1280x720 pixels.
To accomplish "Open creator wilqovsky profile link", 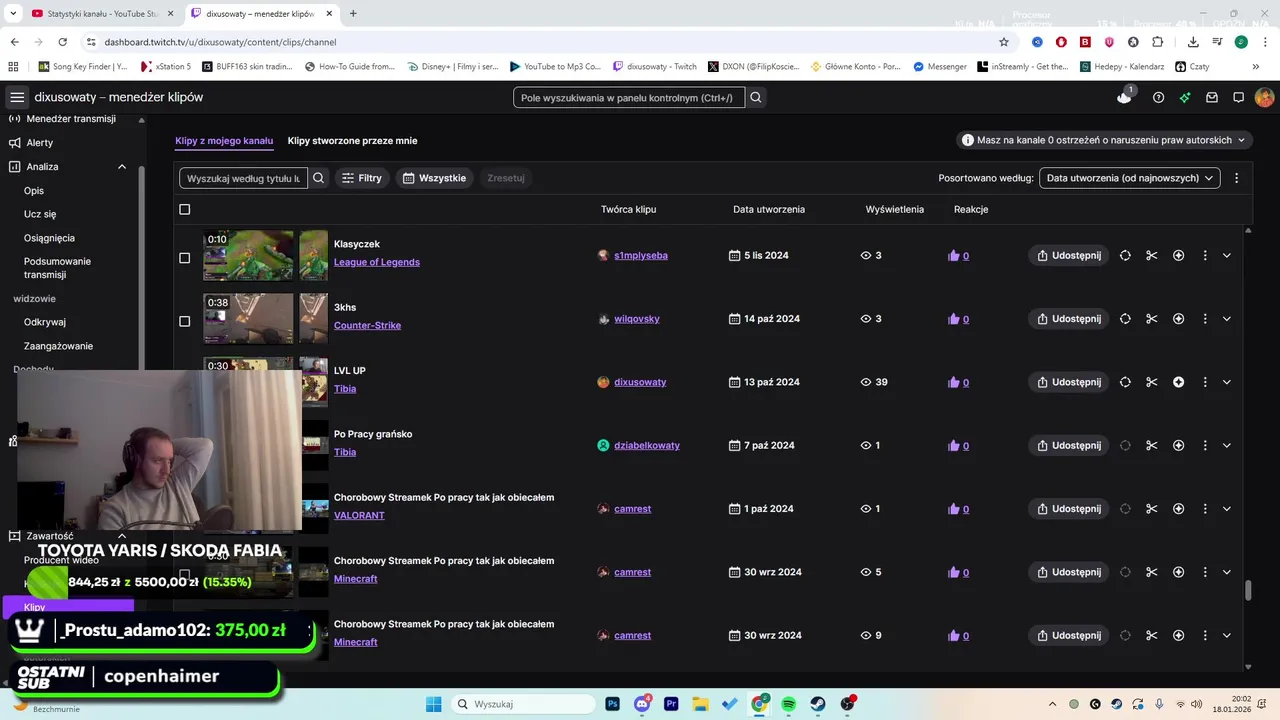I will point(637,319).
